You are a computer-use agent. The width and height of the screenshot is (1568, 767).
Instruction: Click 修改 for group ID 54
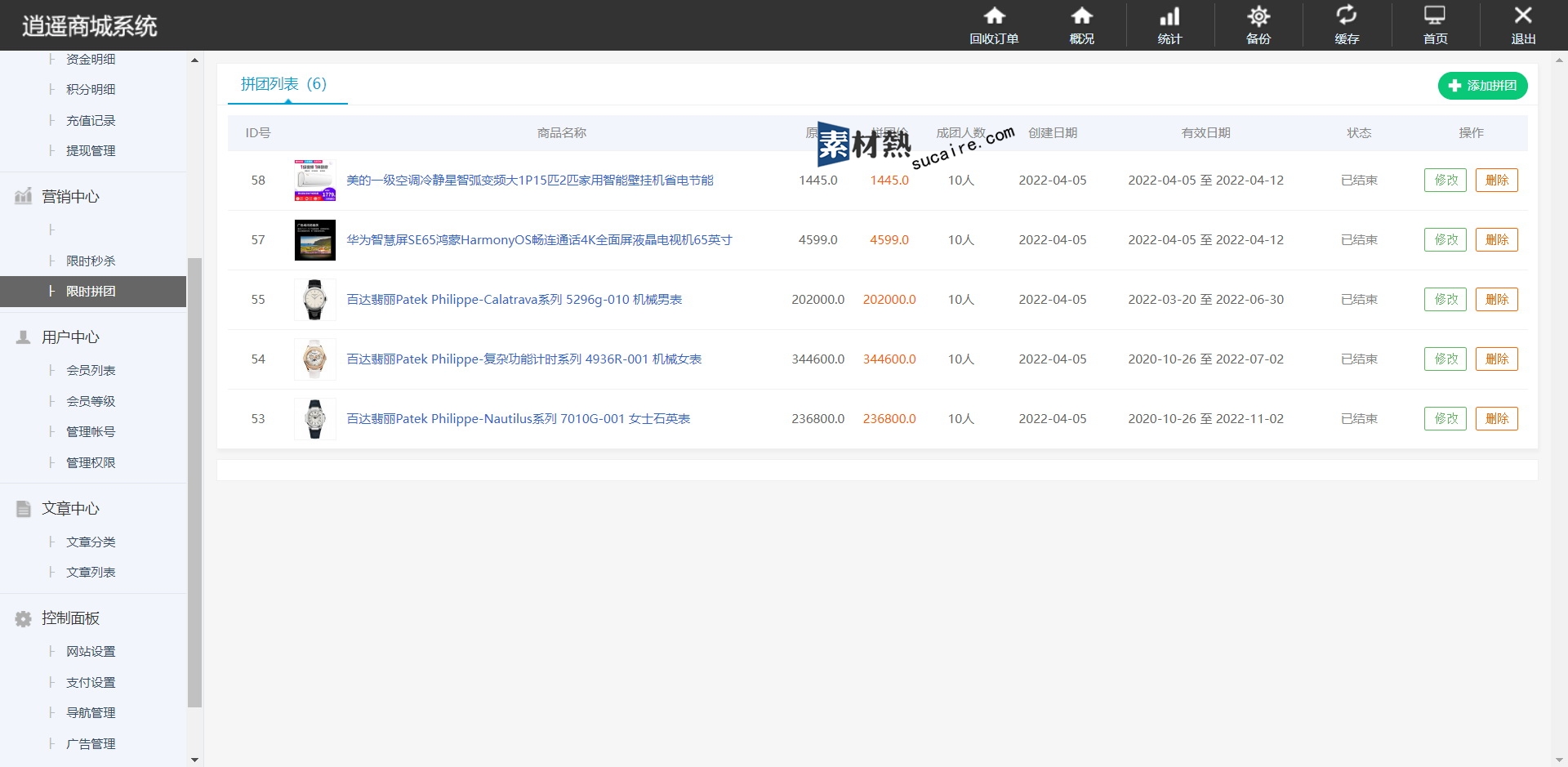pyautogui.click(x=1445, y=359)
